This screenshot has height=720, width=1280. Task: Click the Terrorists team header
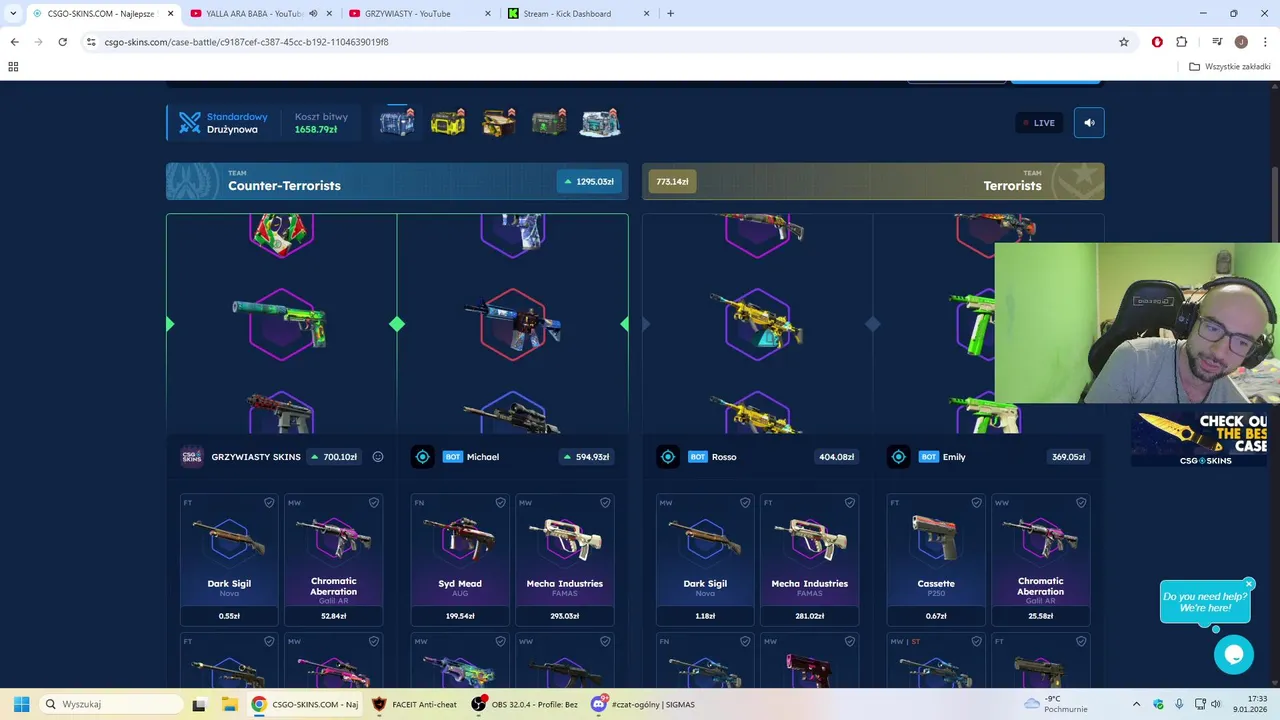(873, 181)
